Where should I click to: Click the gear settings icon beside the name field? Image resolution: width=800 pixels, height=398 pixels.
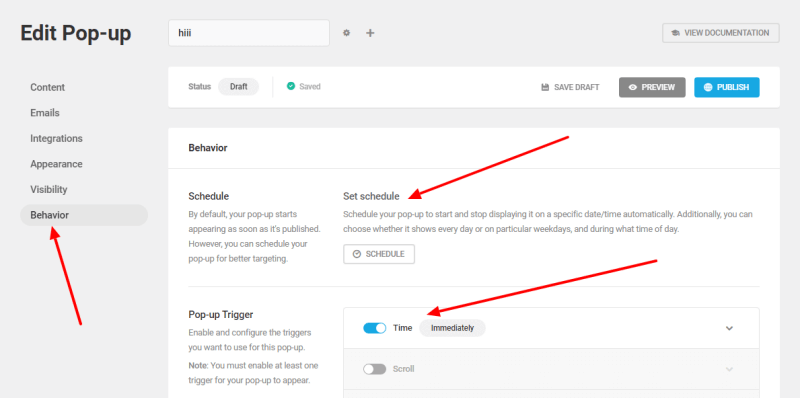click(x=346, y=33)
